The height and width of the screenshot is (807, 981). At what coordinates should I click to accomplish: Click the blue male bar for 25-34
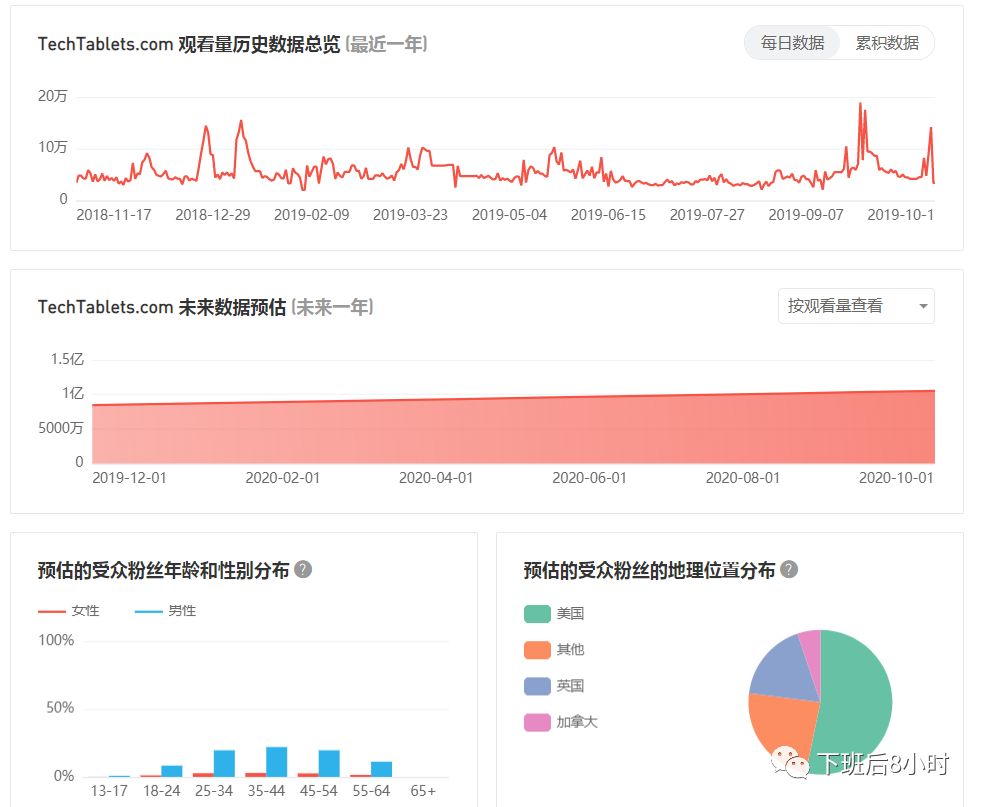click(224, 763)
